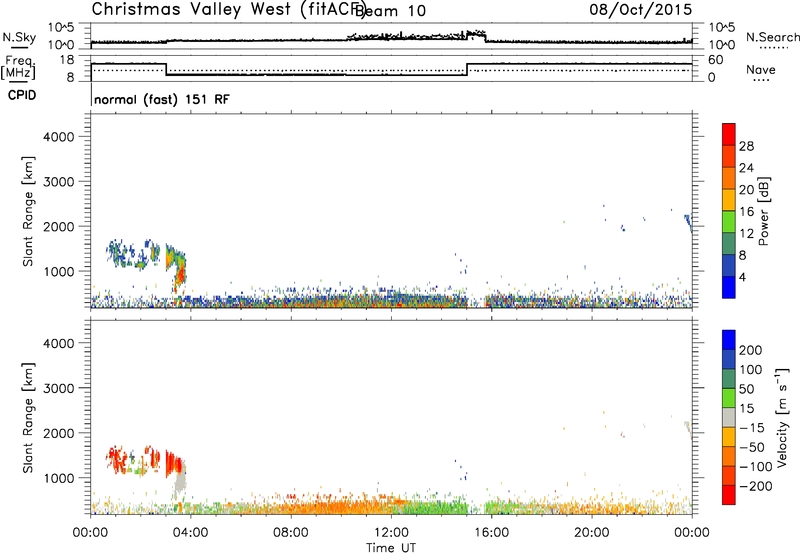Click the "normal (fast) 151 RF" text
Viewport: 800px width, 554px height.
(162, 99)
